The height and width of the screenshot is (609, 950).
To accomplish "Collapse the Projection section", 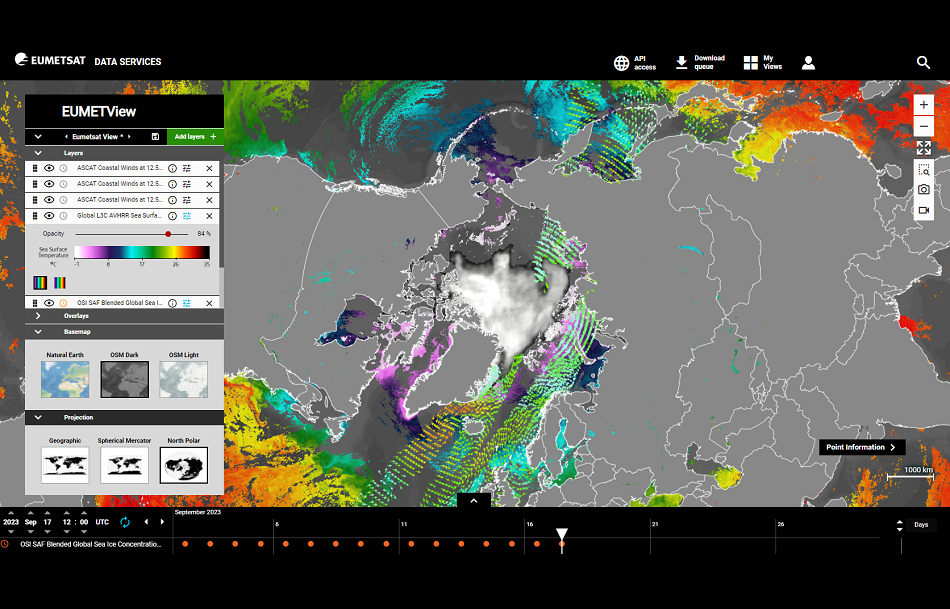I will tap(38, 418).
